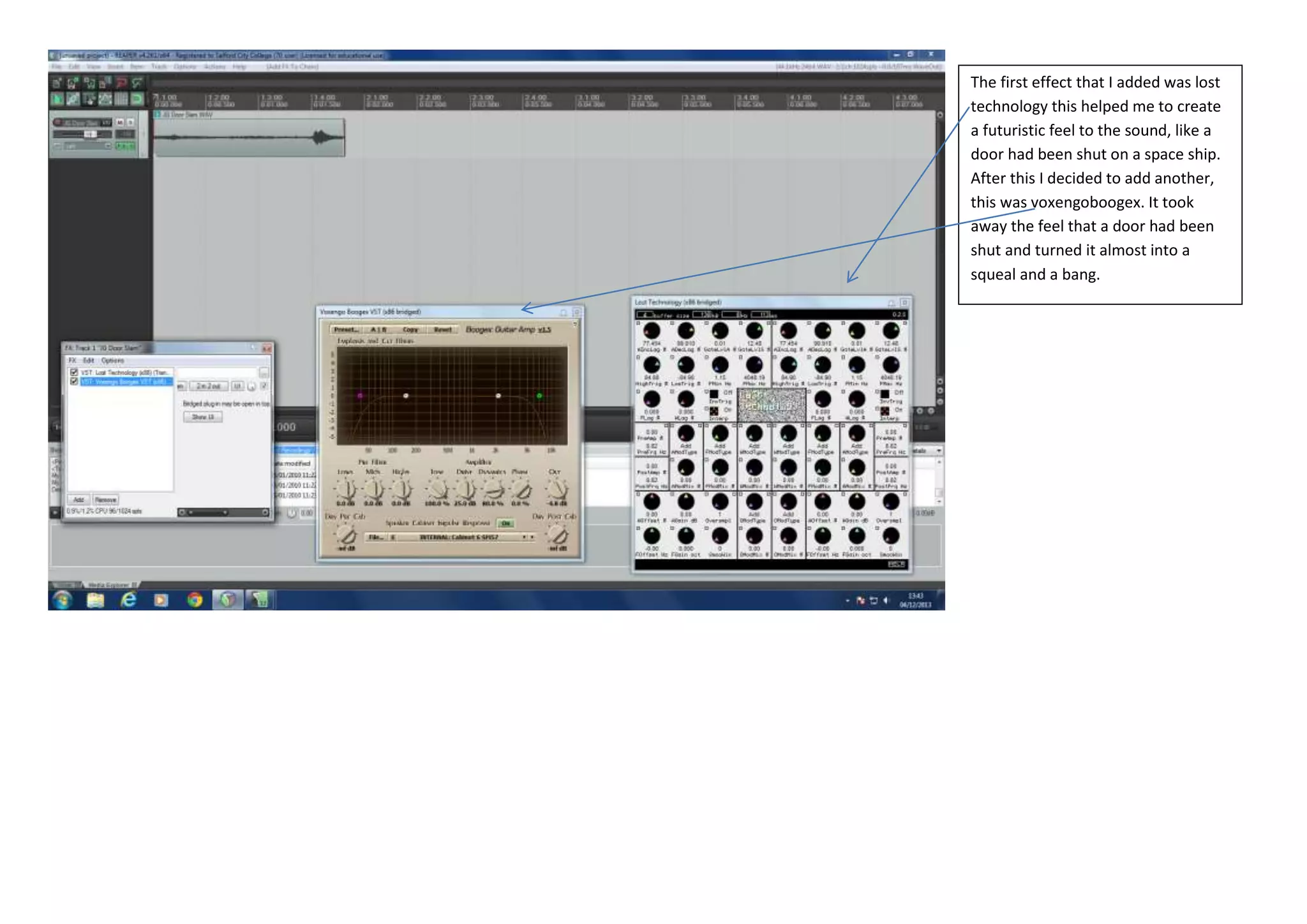Open the Track menu in REAPER menu bar

pos(159,66)
